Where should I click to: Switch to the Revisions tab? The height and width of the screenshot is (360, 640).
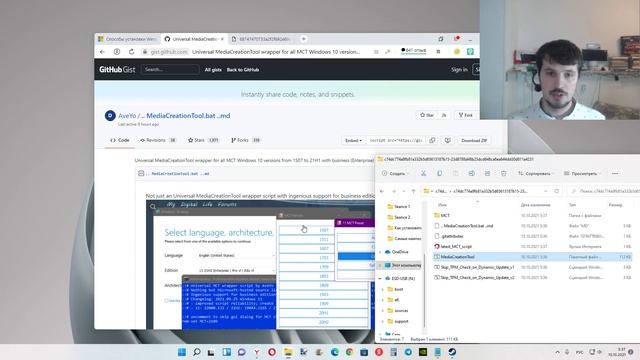coord(158,140)
